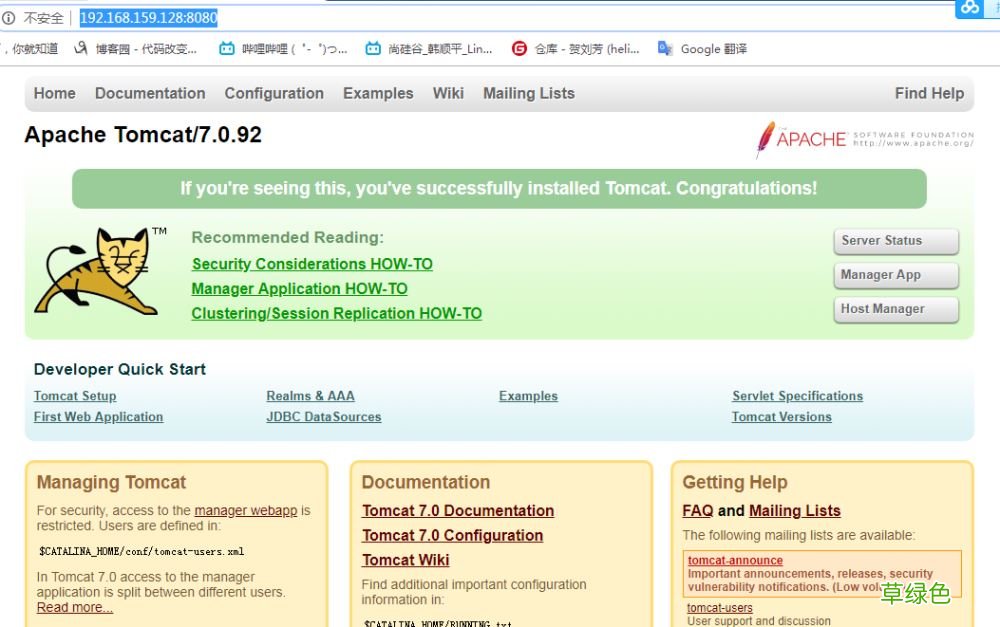The height and width of the screenshot is (627, 1000).
Task: Open the 博客园 bookmark icon
Action: point(80,48)
